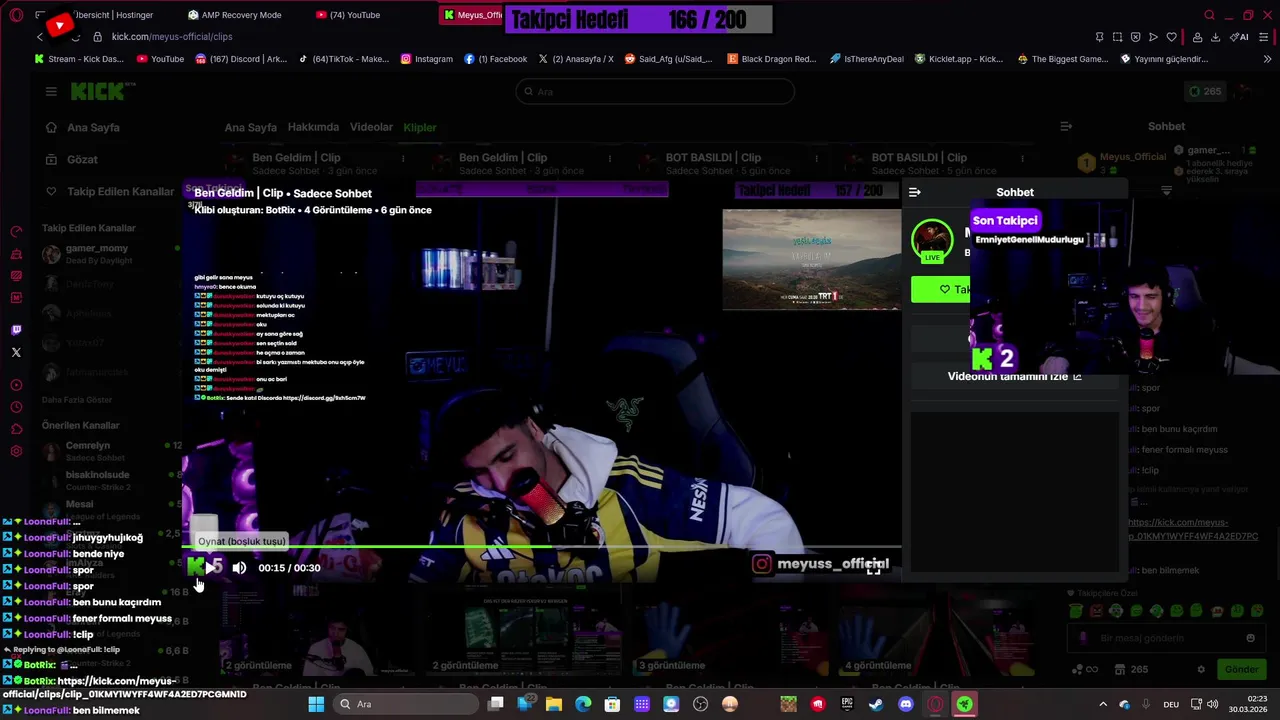Open the emoji picker in chat input
Image resolution: width=1280 pixels, height=720 pixels.
coord(1250,638)
